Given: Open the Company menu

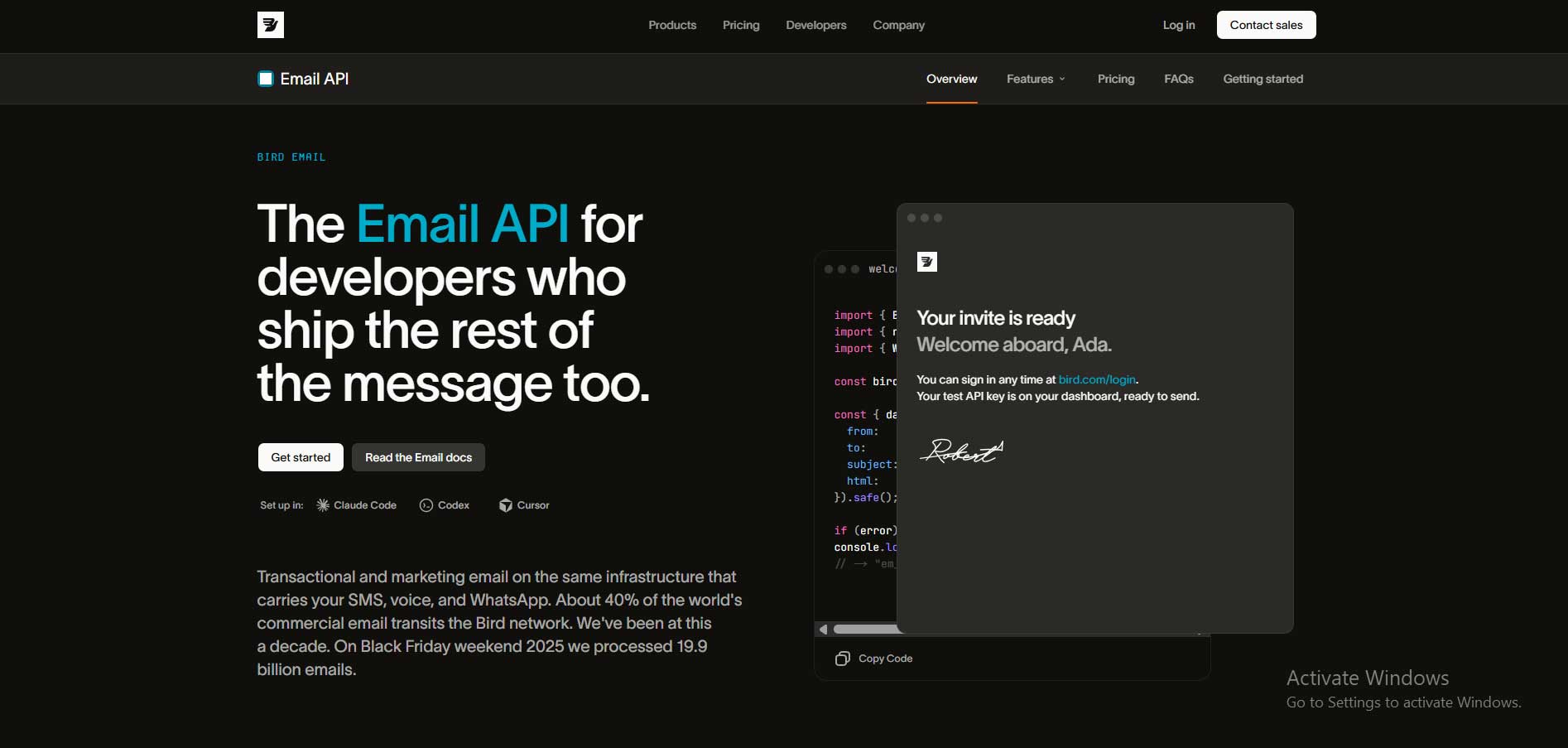Looking at the screenshot, I should (899, 25).
